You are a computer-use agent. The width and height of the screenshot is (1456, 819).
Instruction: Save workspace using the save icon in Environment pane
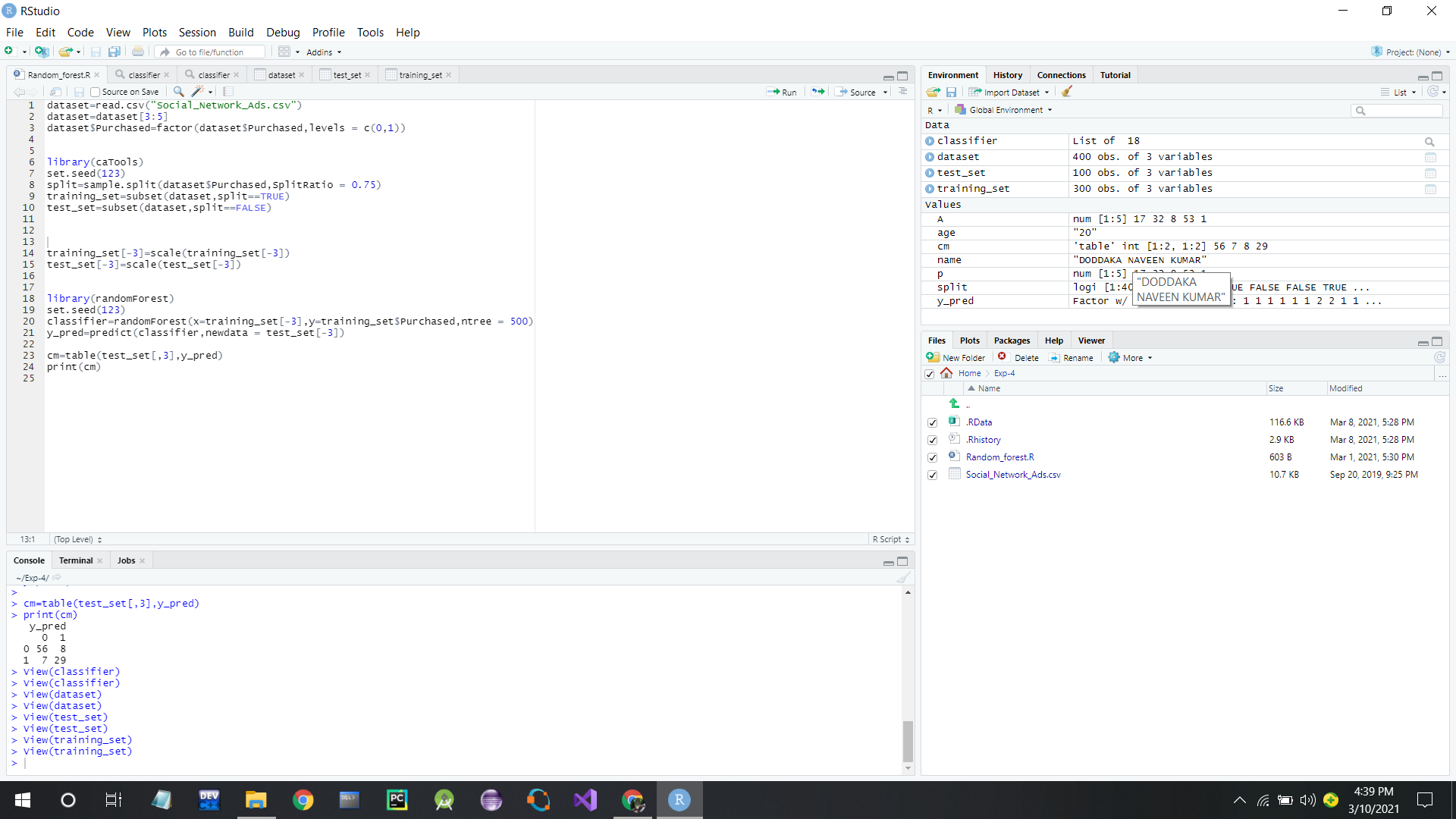[x=952, y=92]
